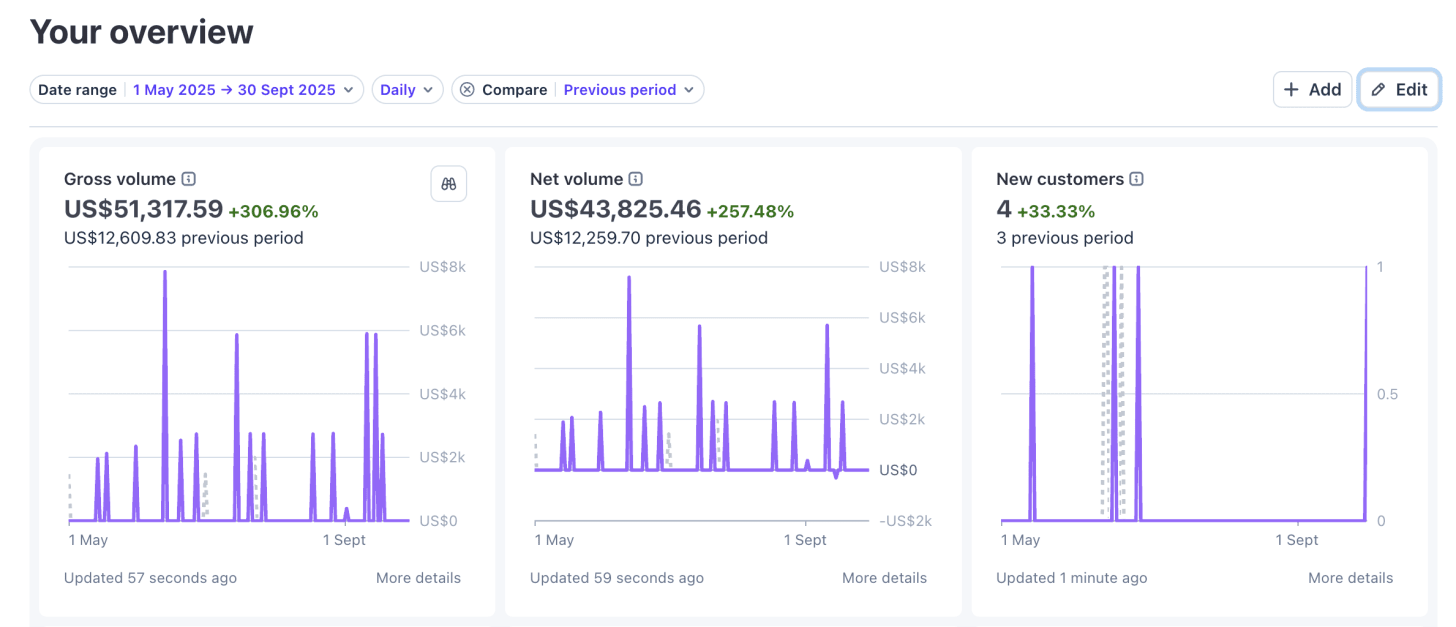The height and width of the screenshot is (627, 1456).
Task: Click the Edit button
Action: coord(1399,90)
